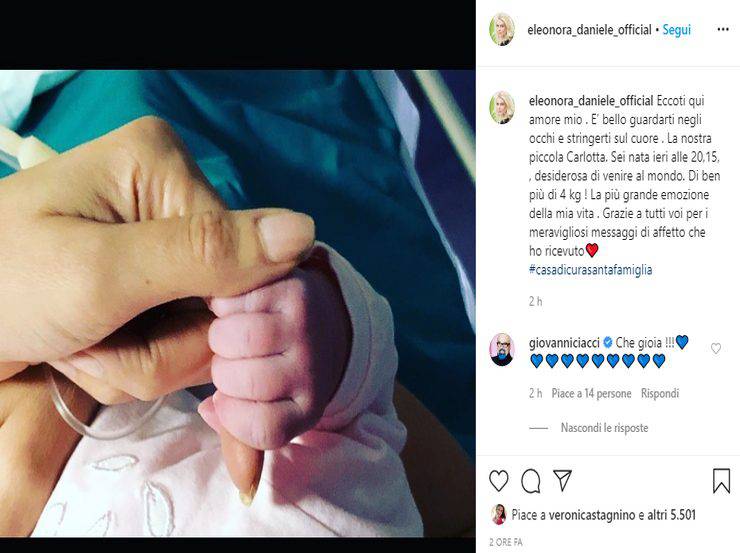Follow the account via the Segui link
740x553 pixels.
point(676,30)
